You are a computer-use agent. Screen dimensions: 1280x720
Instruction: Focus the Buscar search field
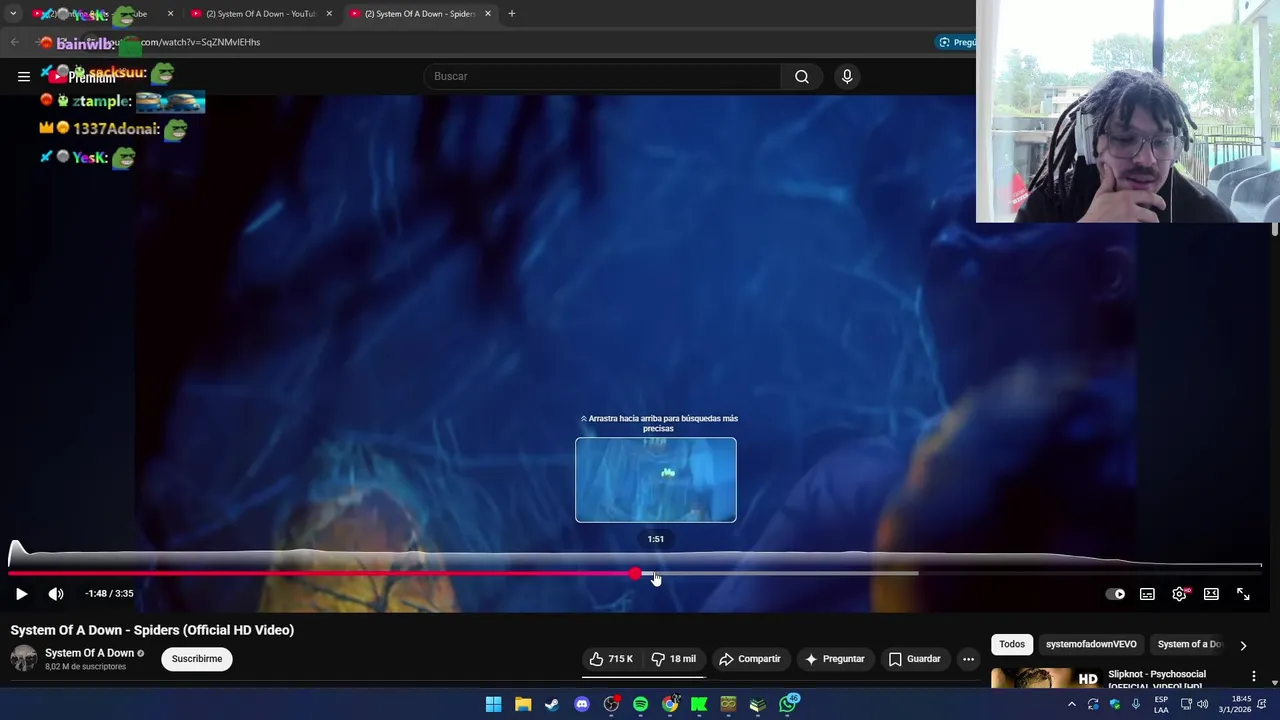(x=602, y=76)
